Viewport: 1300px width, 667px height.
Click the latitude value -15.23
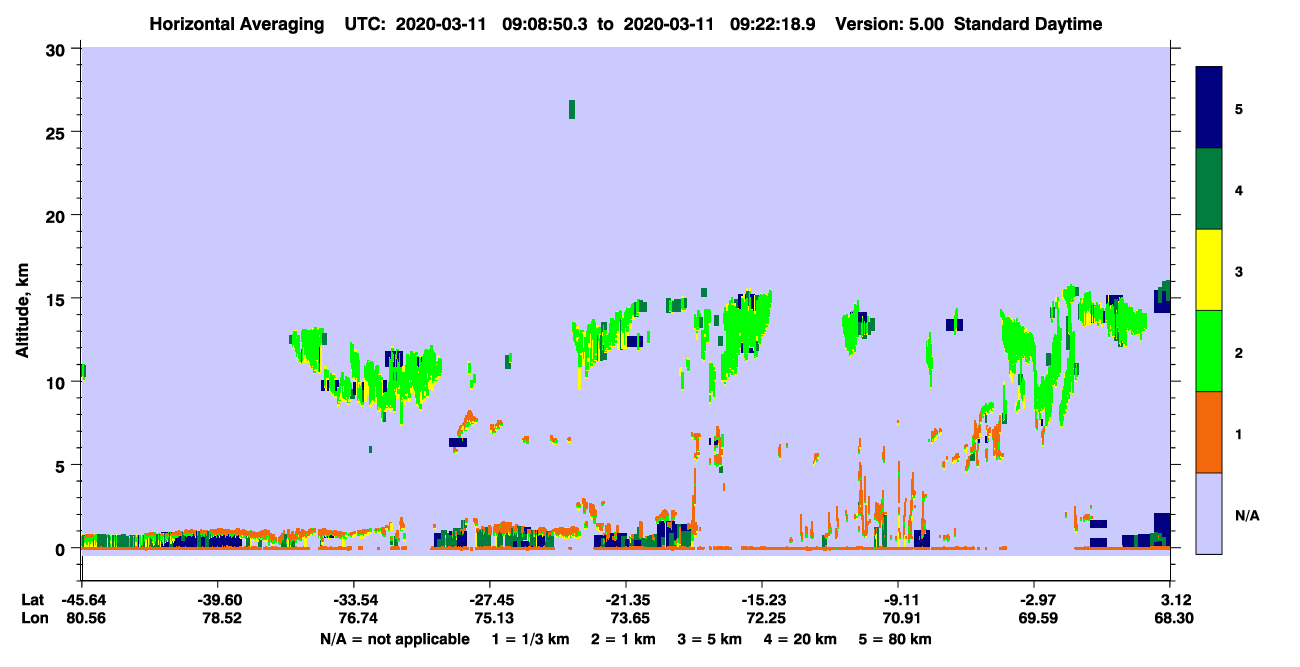[x=761, y=600]
